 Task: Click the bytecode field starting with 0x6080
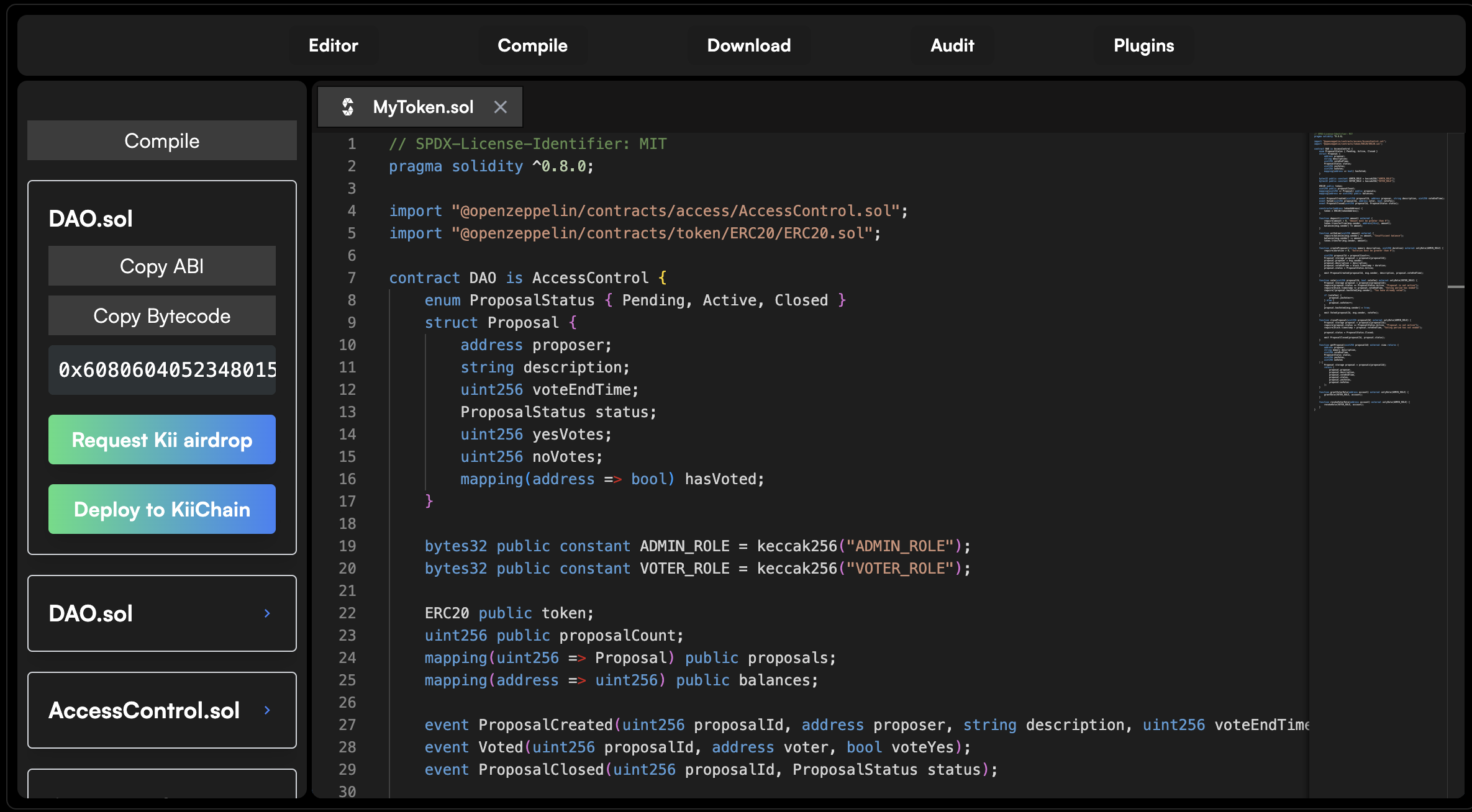[x=161, y=370]
